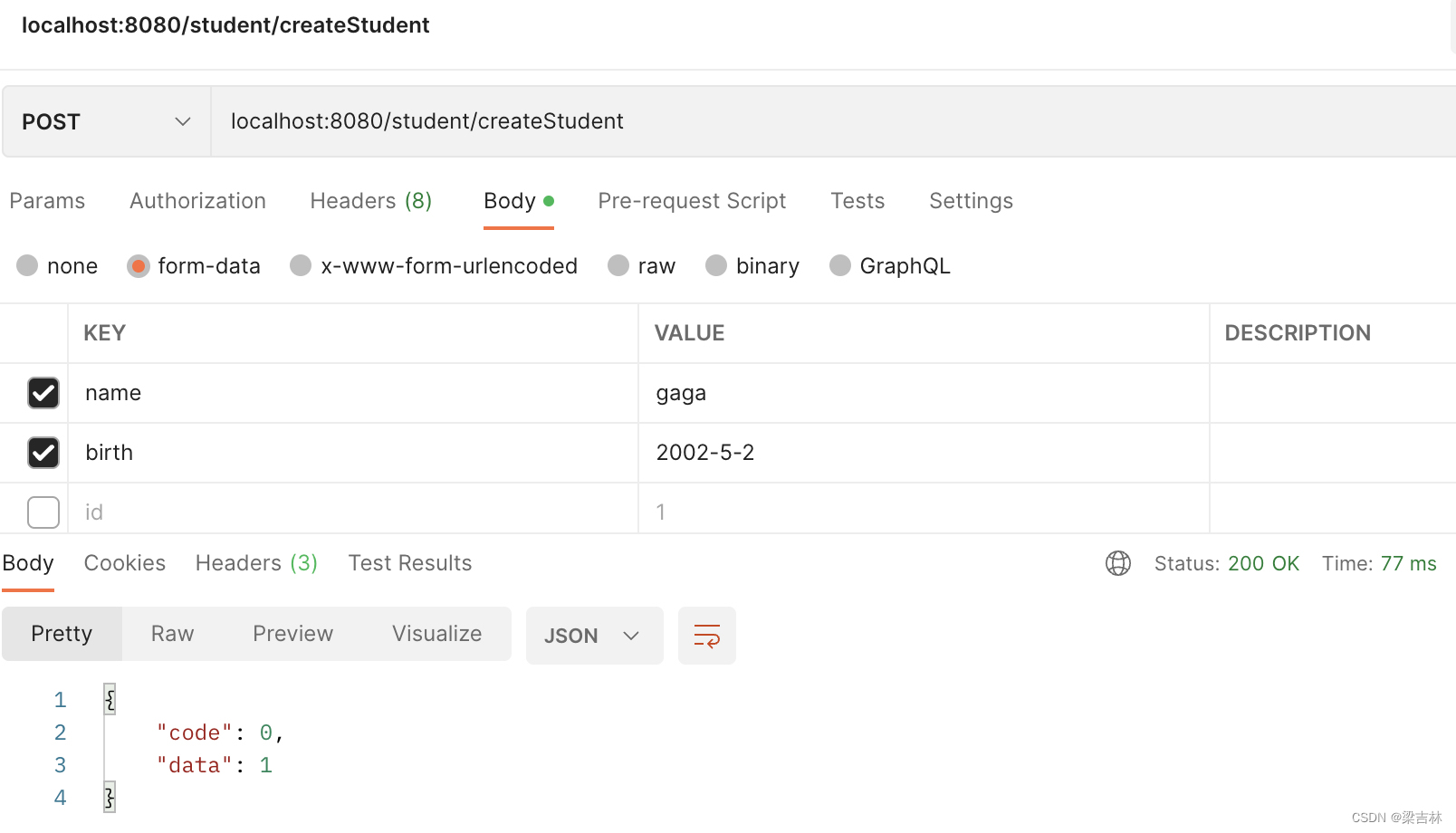Switch to Raw response view
1456x833 pixels.
point(172,634)
